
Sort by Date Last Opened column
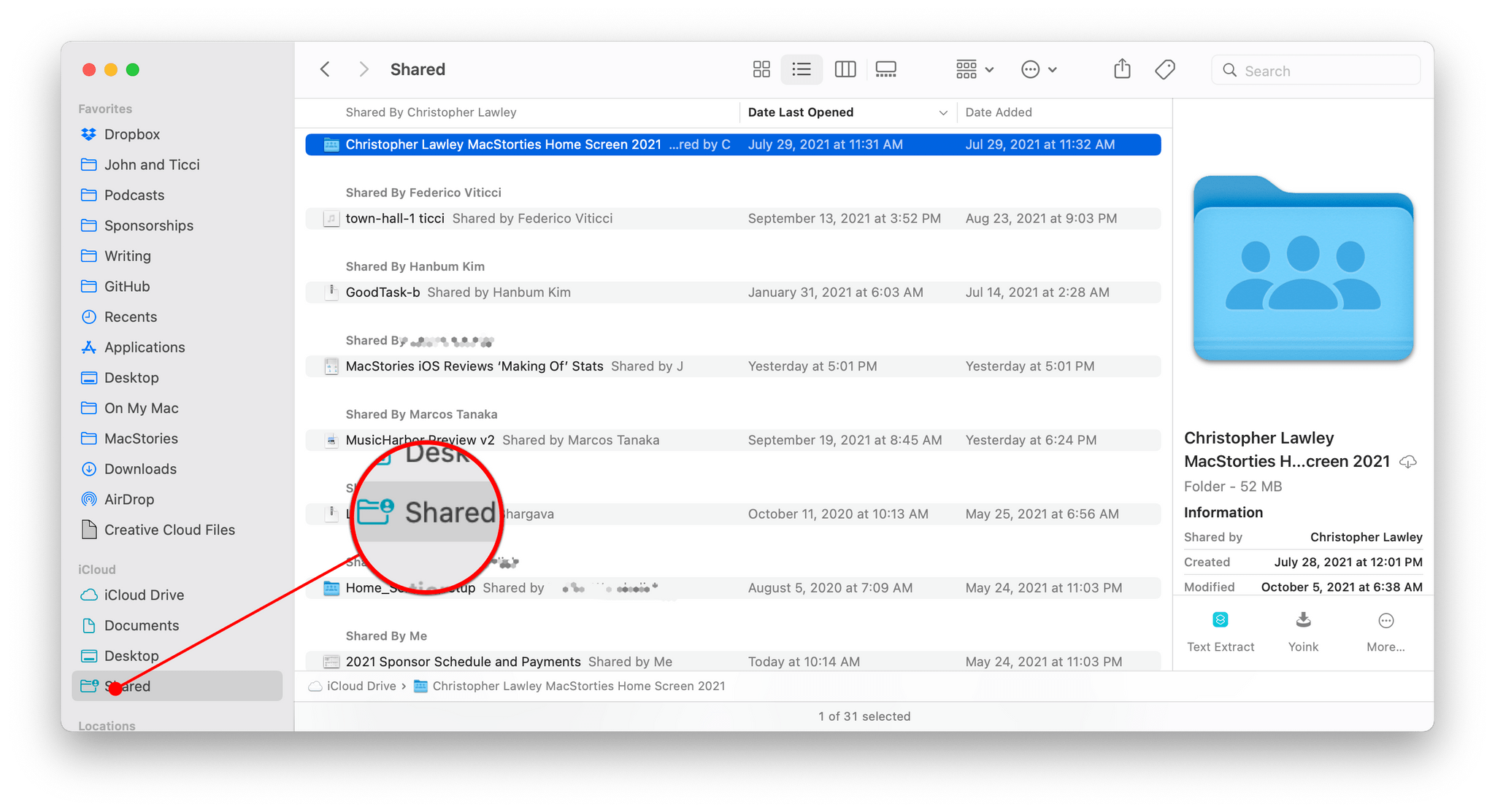click(x=847, y=112)
